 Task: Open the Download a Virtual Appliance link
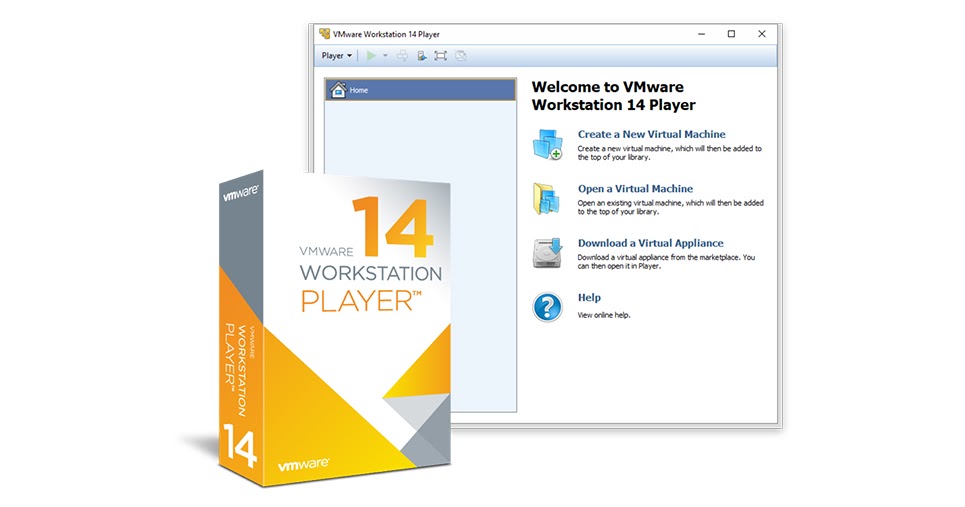pyautogui.click(x=651, y=243)
